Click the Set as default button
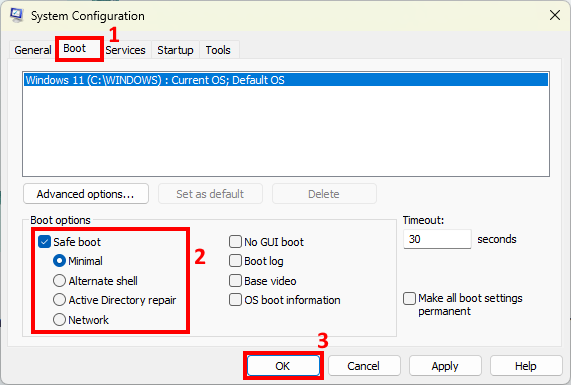 [210, 194]
